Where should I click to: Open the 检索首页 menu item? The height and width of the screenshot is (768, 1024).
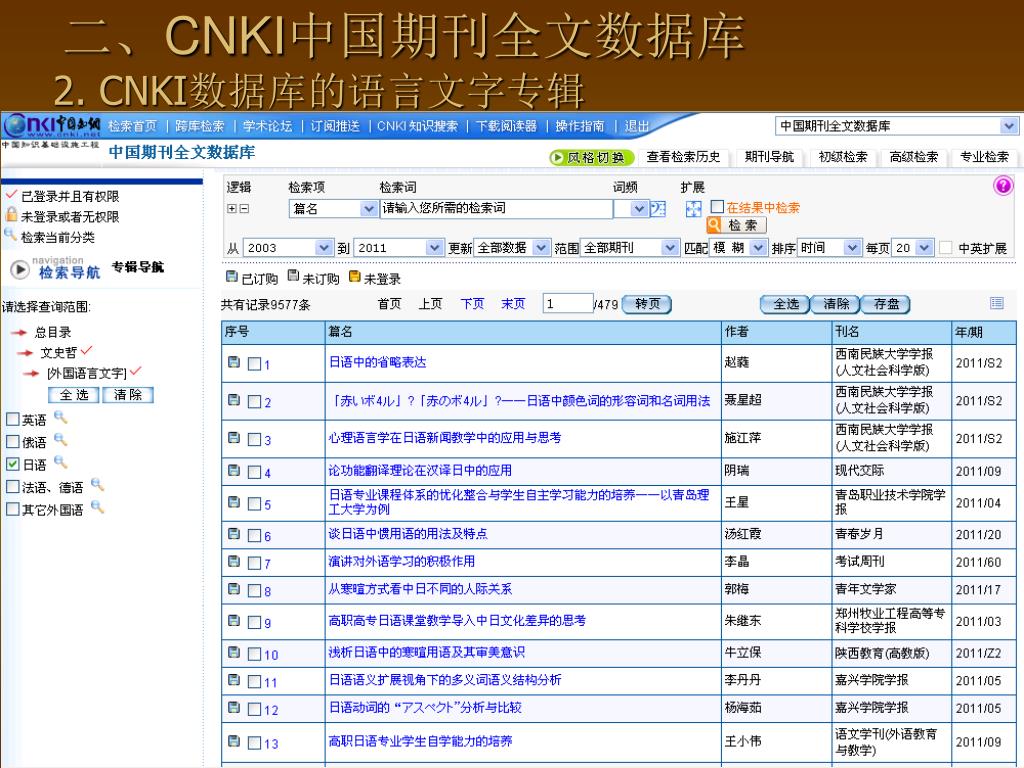pyautogui.click(x=133, y=126)
